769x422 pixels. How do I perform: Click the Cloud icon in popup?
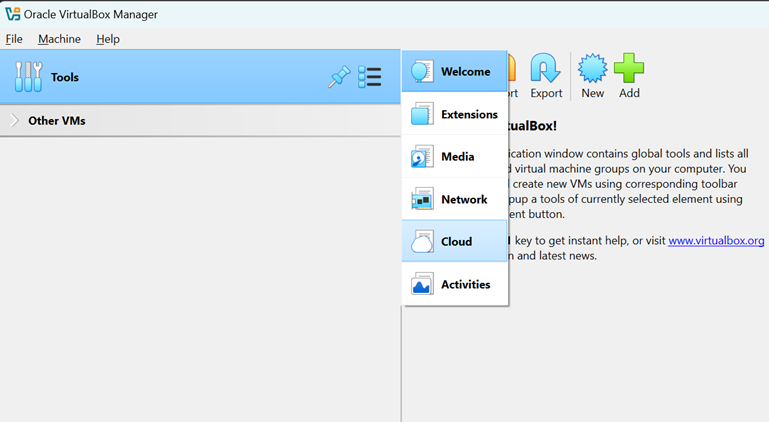point(422,241)
